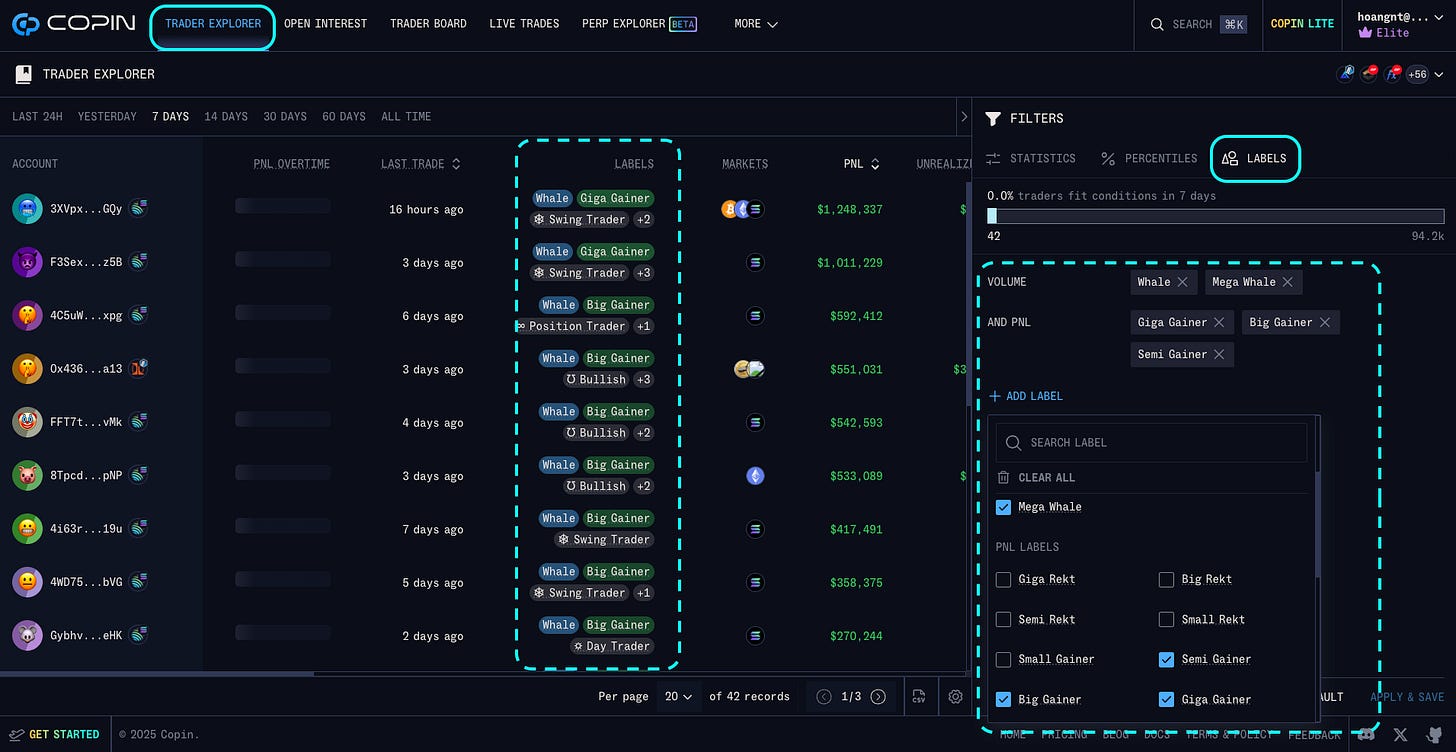The image size is (1456, 752).
Task: Click avatar of trader F3Sex...z5B
Action: click(27, 262)
